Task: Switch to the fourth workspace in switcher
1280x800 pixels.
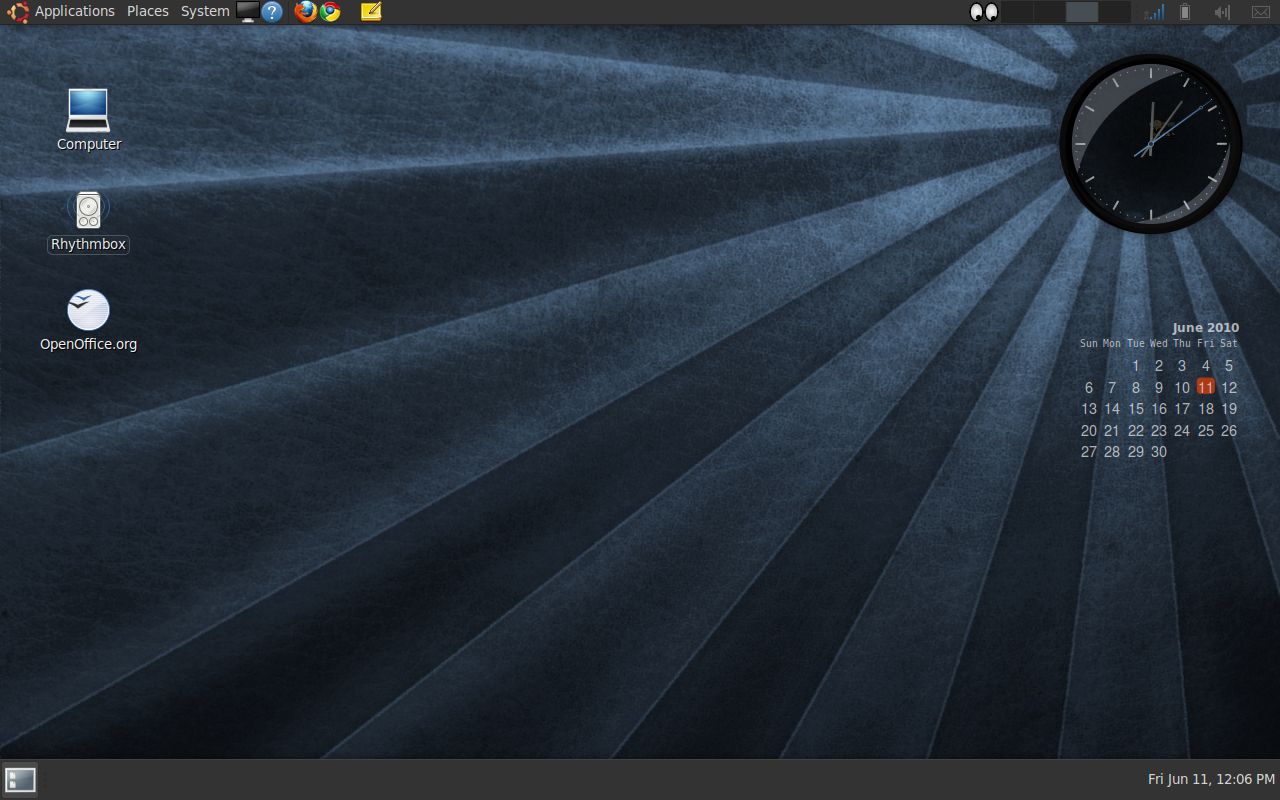Action: click(x=1114, y=12)
